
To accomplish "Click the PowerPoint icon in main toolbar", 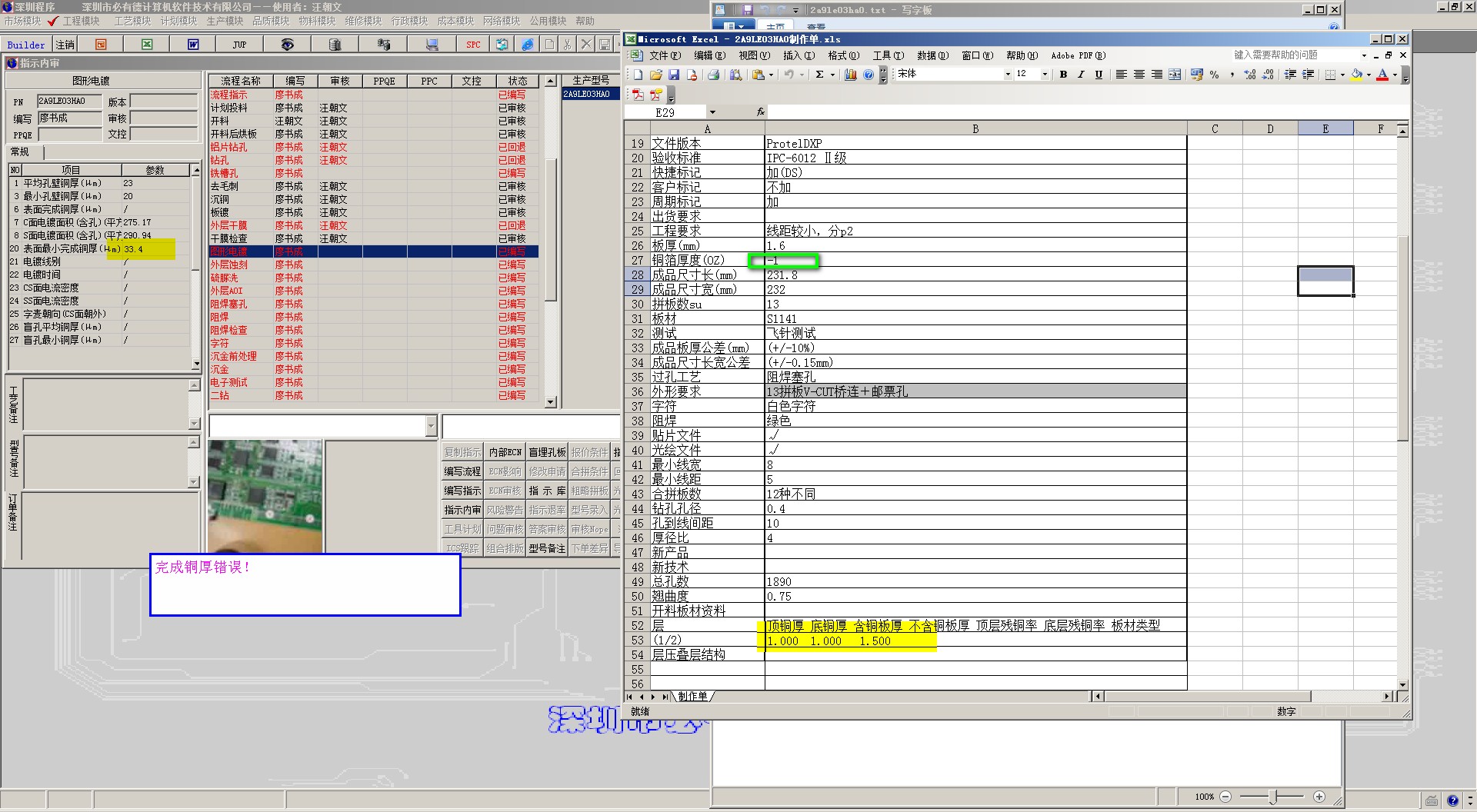I will pos(101,45).
